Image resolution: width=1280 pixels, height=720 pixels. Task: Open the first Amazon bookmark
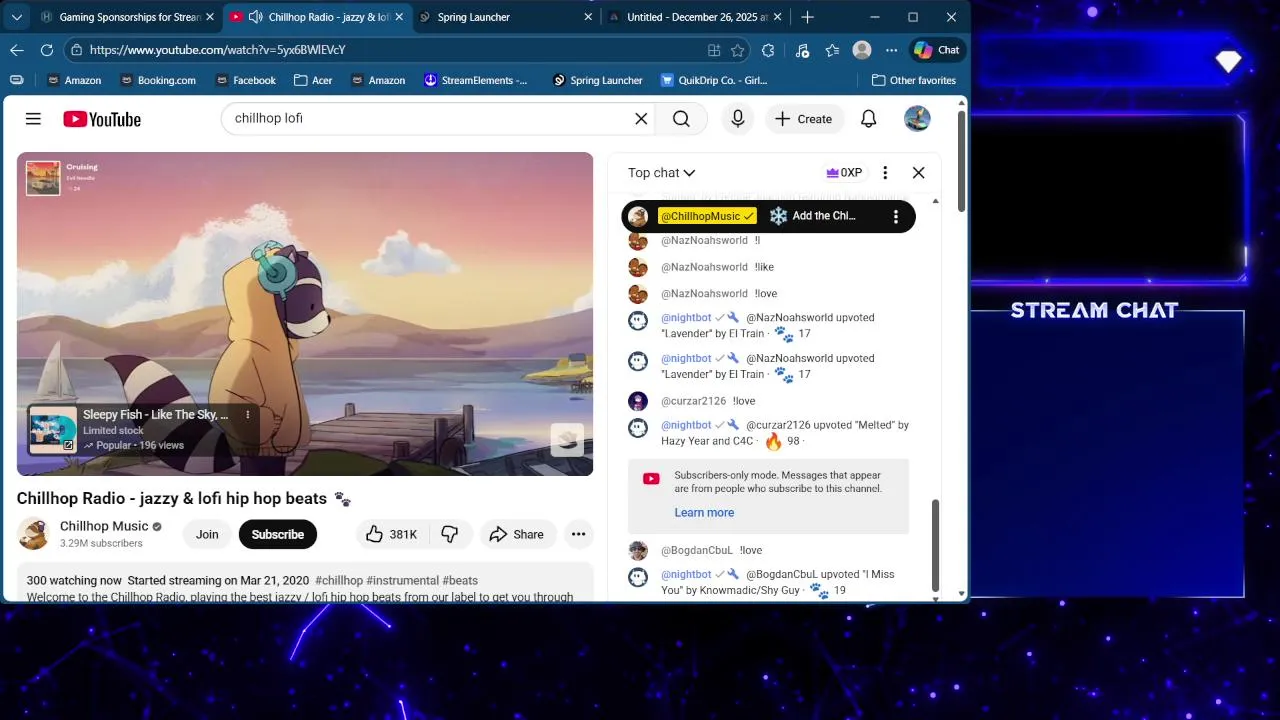[x=73, y=80]
